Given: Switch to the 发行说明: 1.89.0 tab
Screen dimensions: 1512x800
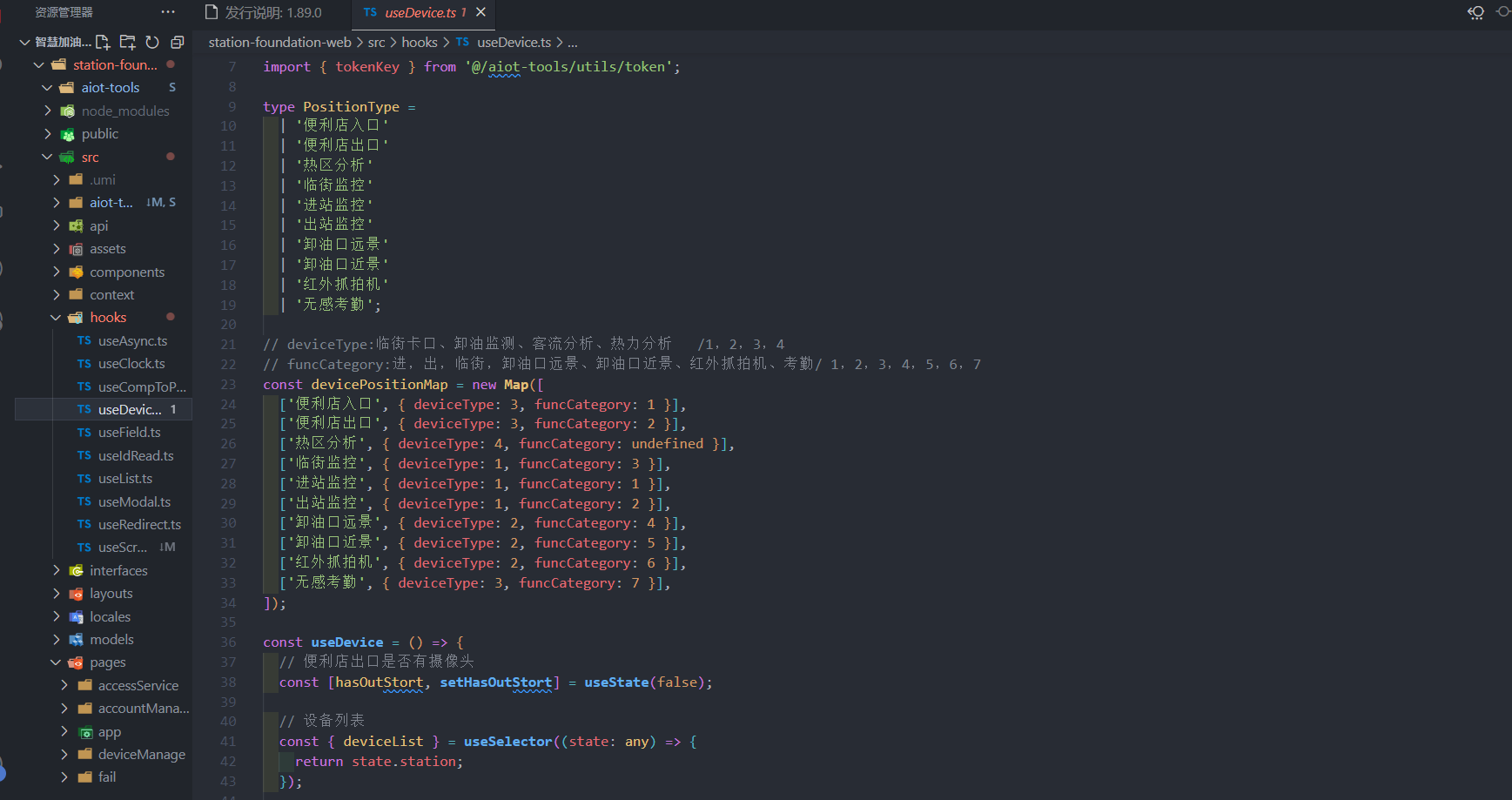Looking at the screenshot, I should pyautogui.click(x=263, y=13).
